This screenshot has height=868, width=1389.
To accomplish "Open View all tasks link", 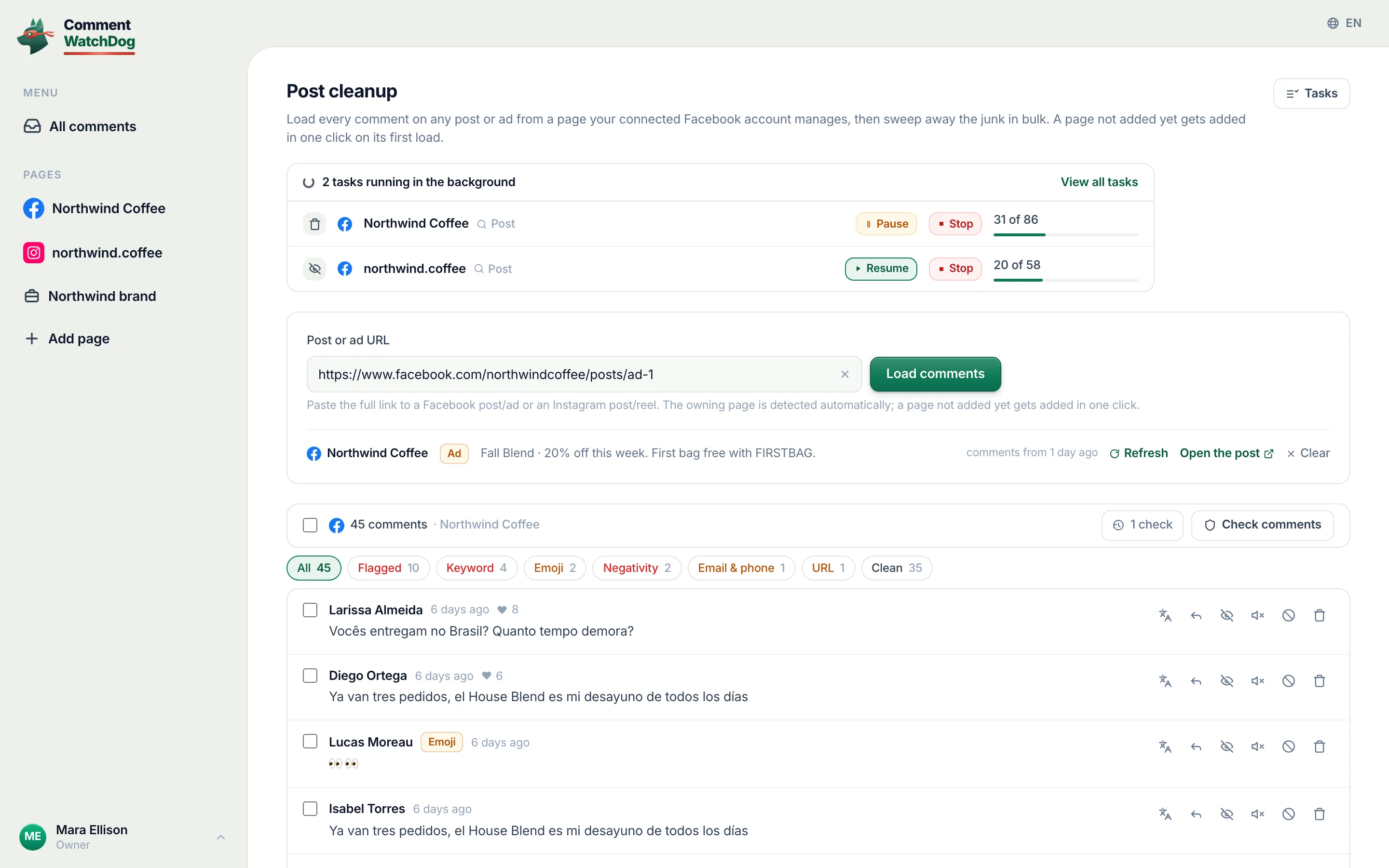I will click(1099, 182).
